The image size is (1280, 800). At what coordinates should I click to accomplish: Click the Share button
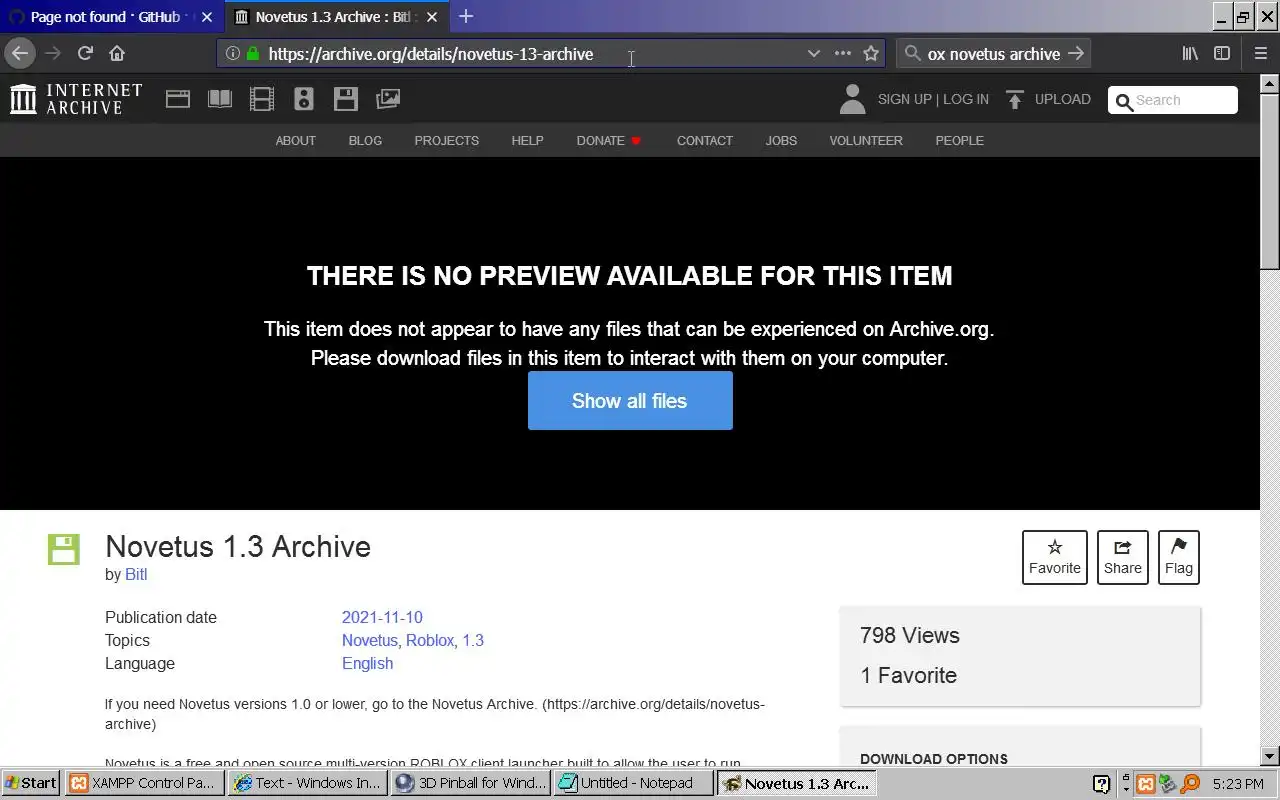(x=1123, y=557)
